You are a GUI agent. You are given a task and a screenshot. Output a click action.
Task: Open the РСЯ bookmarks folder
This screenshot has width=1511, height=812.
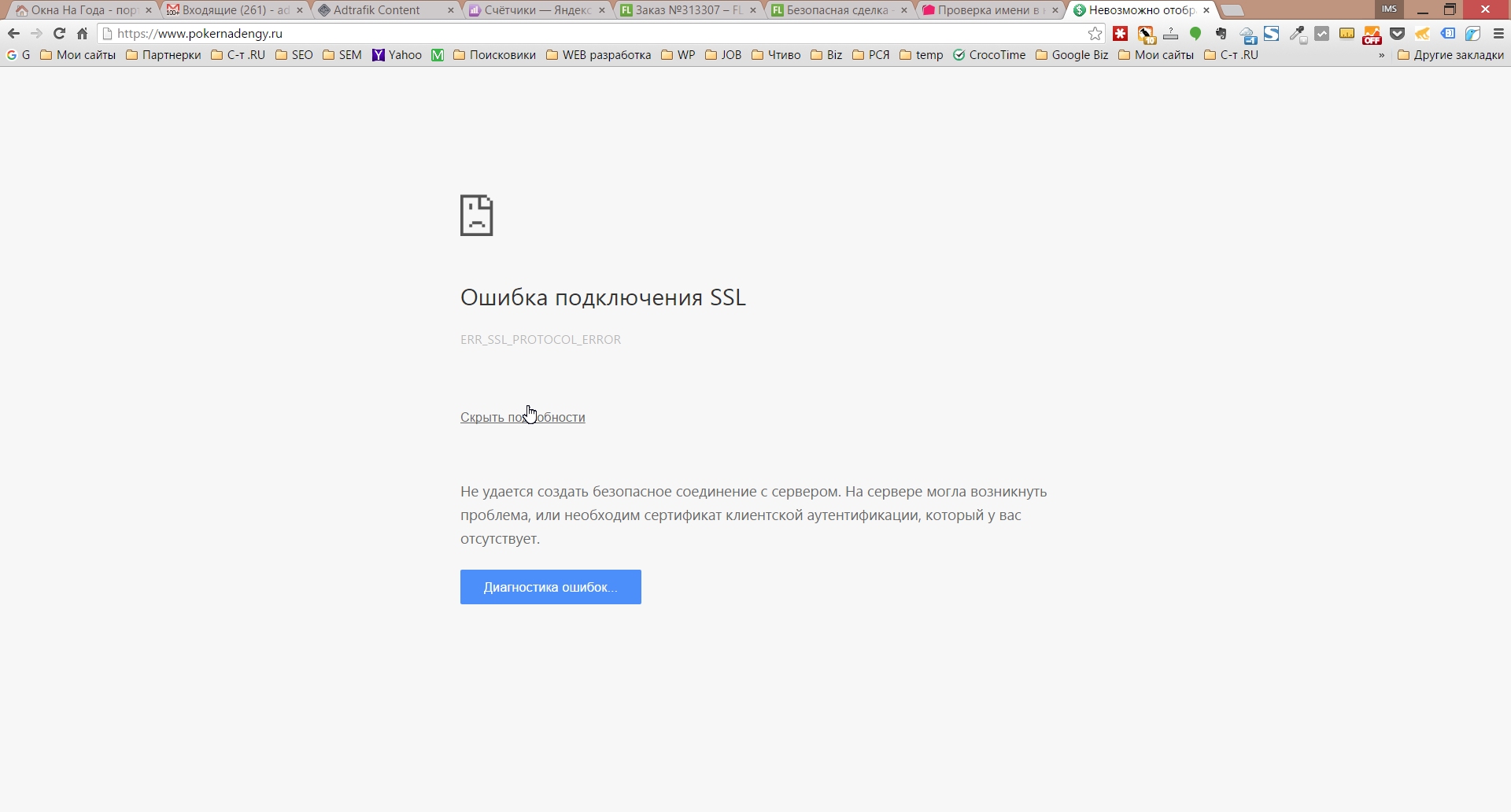click(x=871, y=55)
